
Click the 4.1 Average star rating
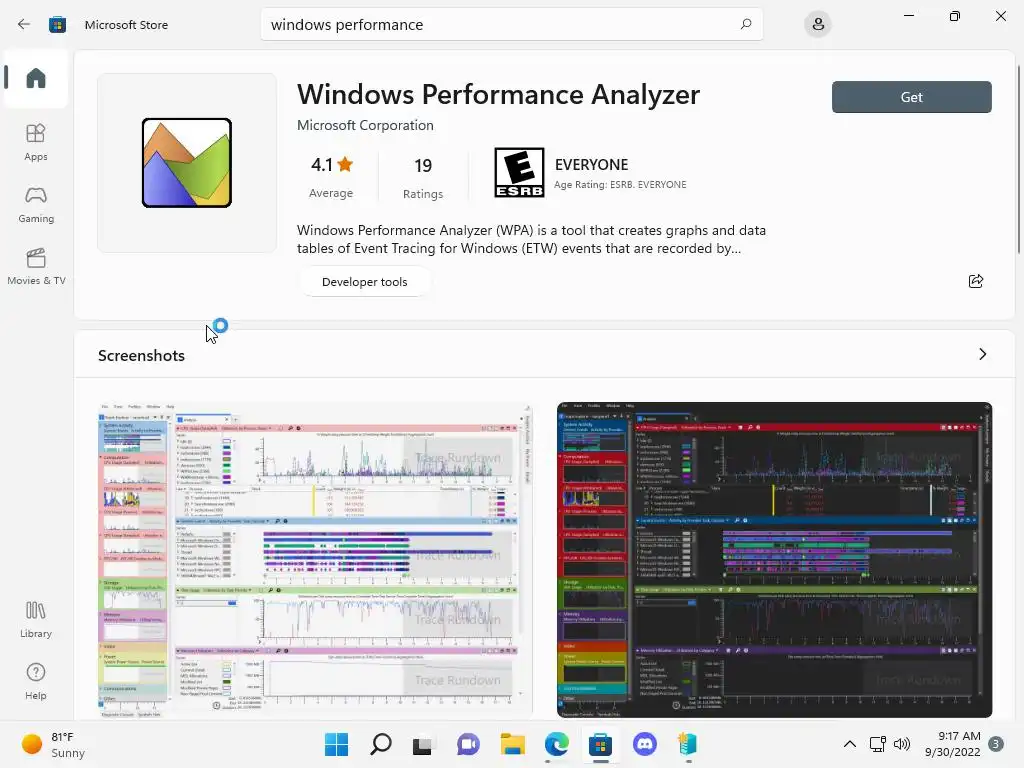click(x=331, y=176)
